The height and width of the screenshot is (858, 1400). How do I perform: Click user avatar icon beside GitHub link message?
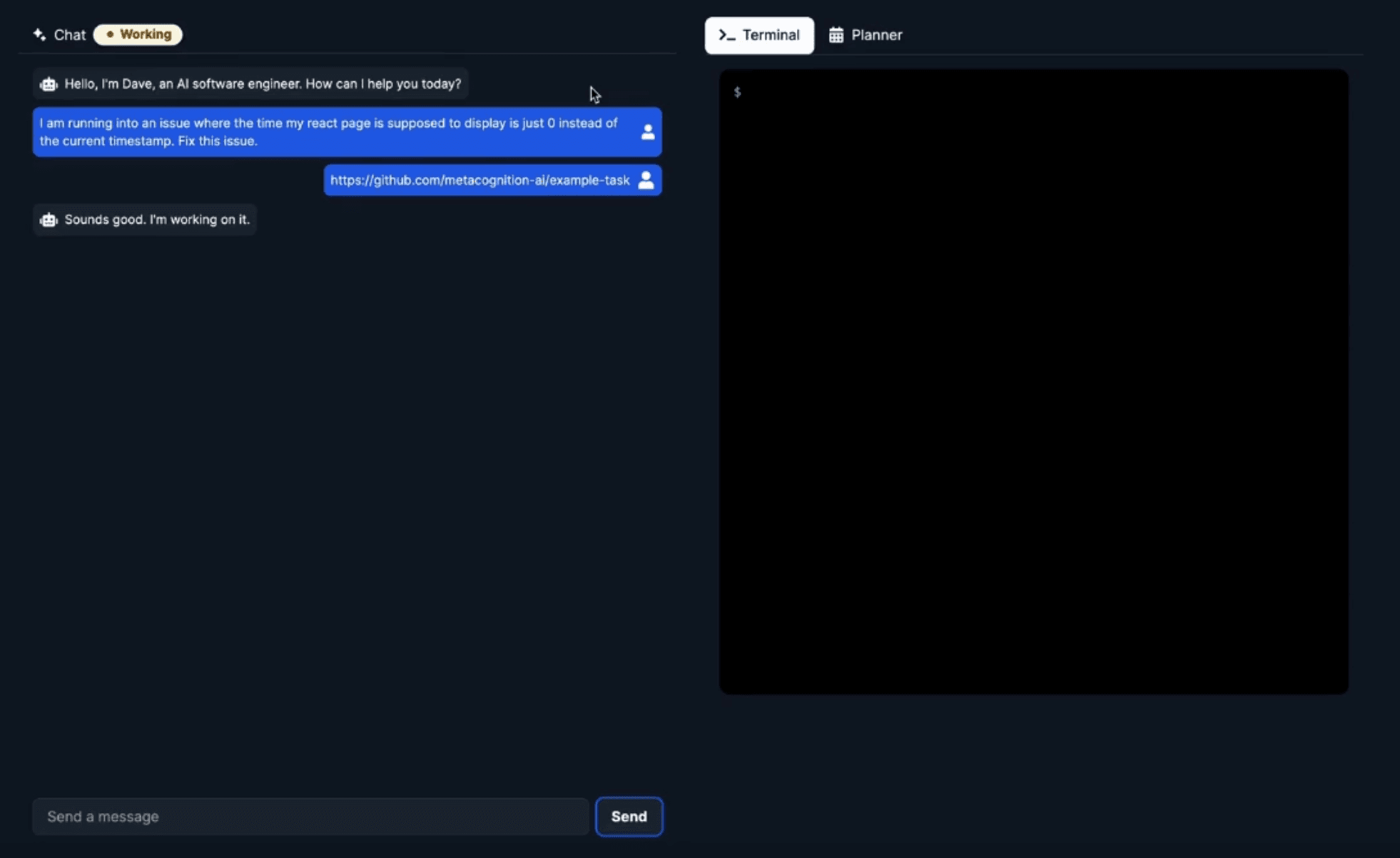click(646, 180)
